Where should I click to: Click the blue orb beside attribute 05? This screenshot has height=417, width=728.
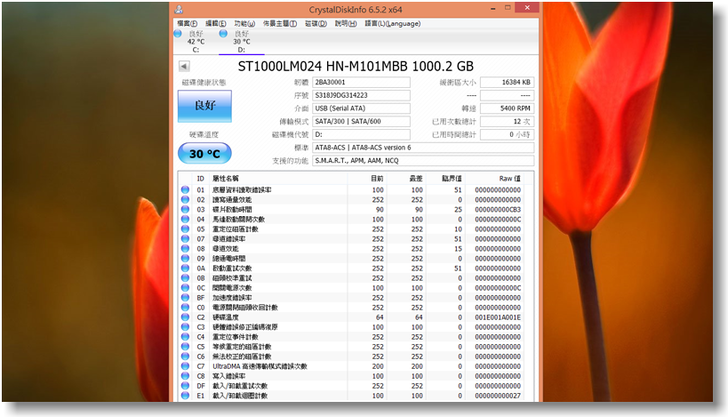[x=185, y=229]
